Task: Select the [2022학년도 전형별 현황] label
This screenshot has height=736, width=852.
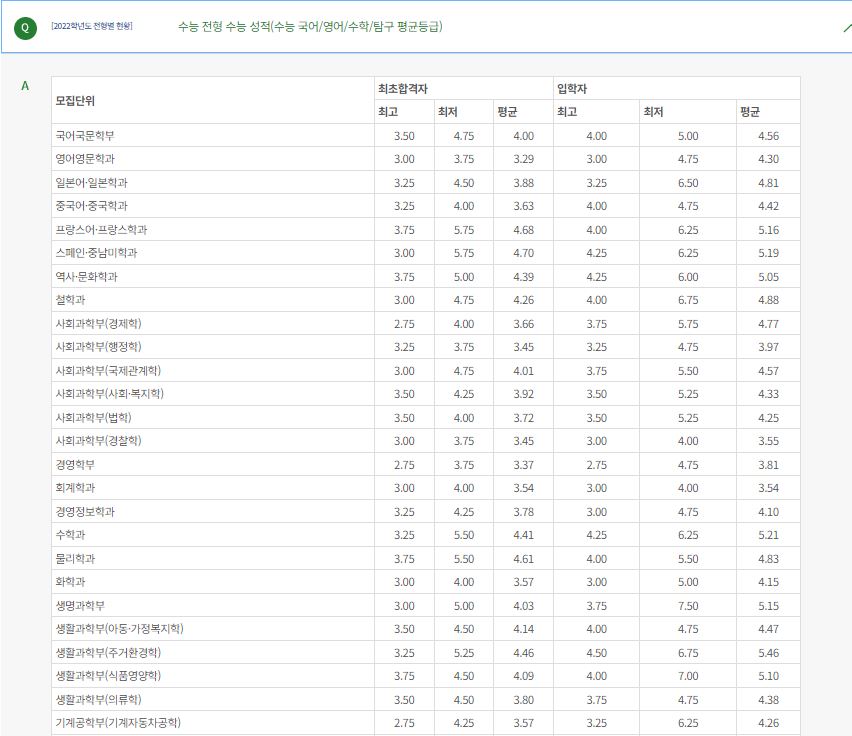Action: 92,26
